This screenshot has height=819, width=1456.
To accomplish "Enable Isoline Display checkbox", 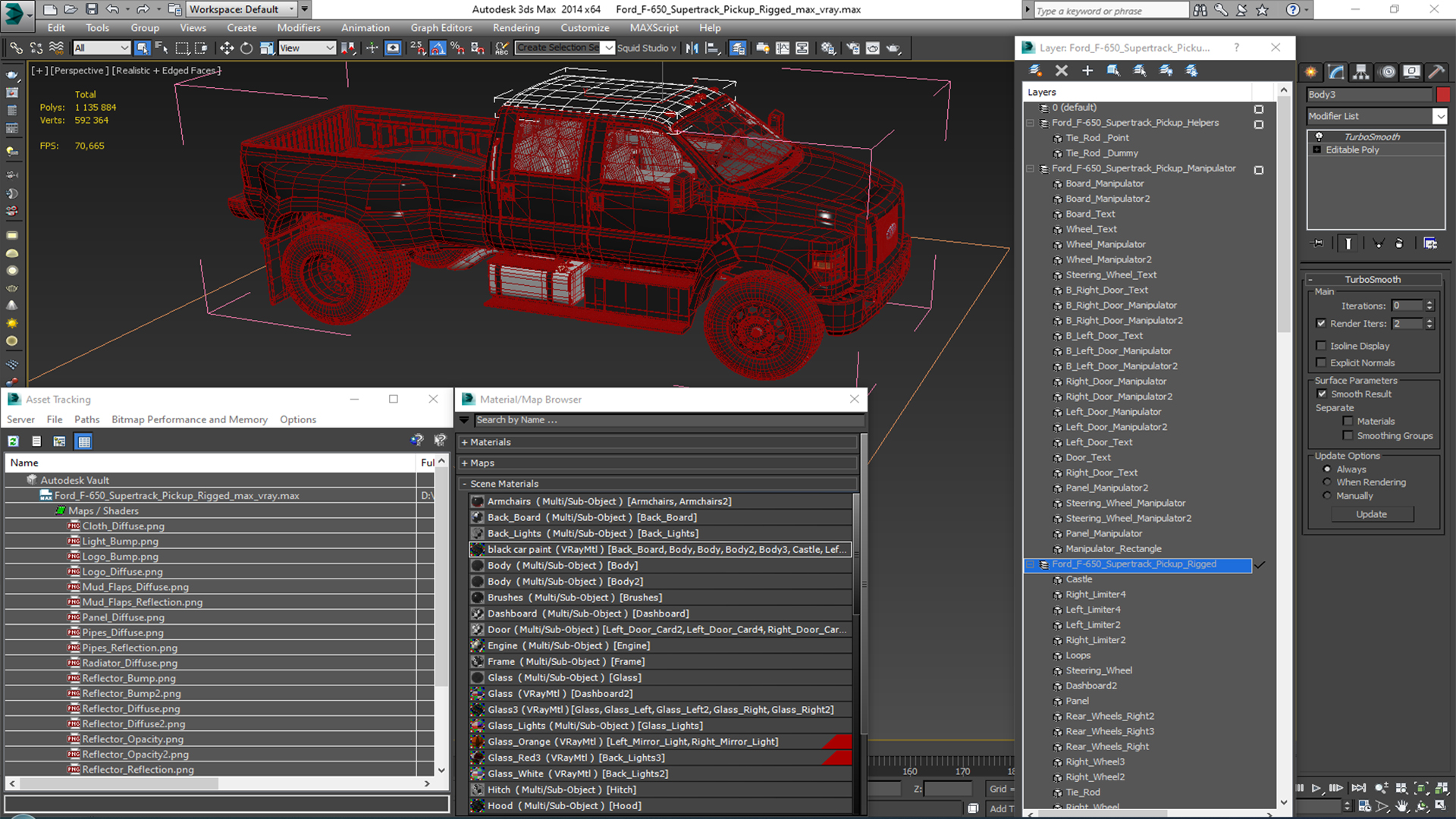I will [x=1322, y=346].
